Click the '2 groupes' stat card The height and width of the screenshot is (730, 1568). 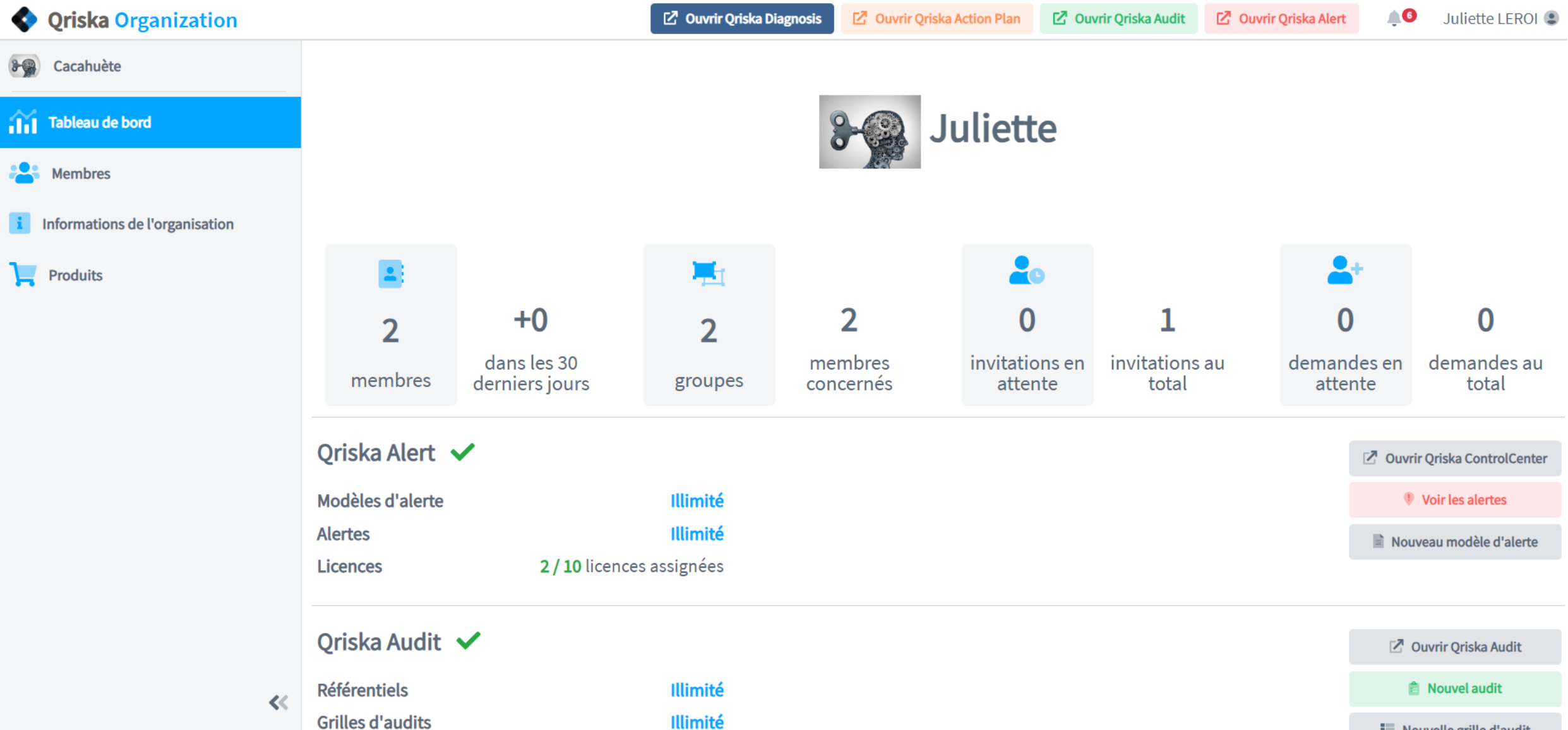(x=709, y=325)
